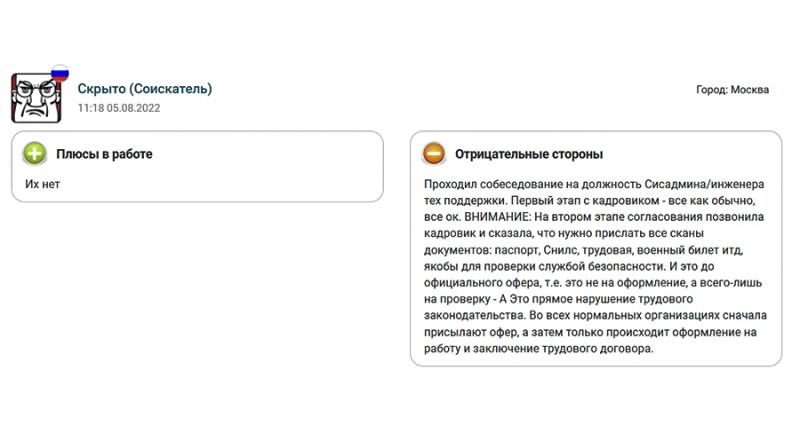This screenshot has height=441, width=800.
Task: Click the line about службой безопасности
Action: (x=569, y=266)
